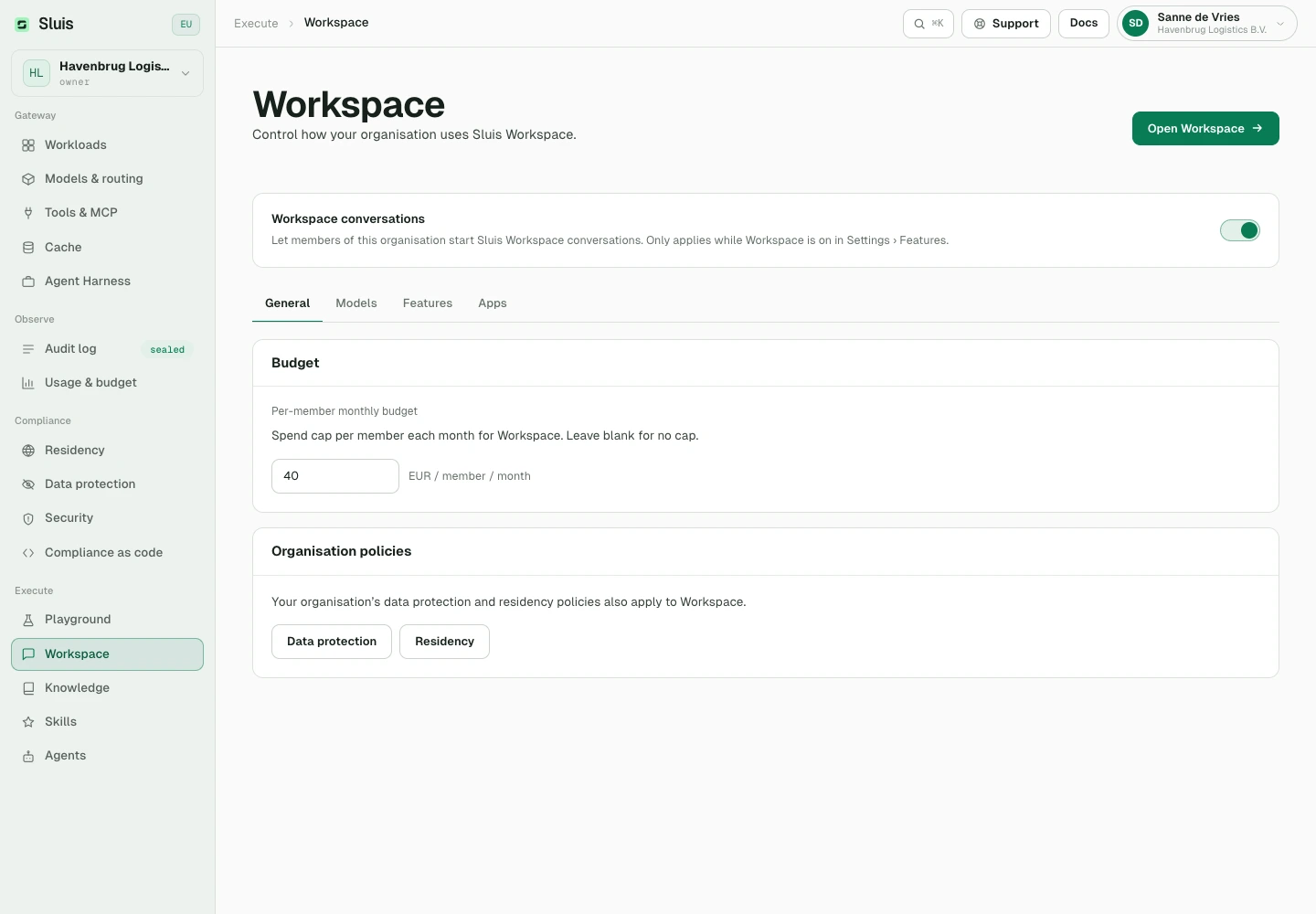Click the Data protection eye-off icon
The image size is (1316, 914).
(28, 484)
